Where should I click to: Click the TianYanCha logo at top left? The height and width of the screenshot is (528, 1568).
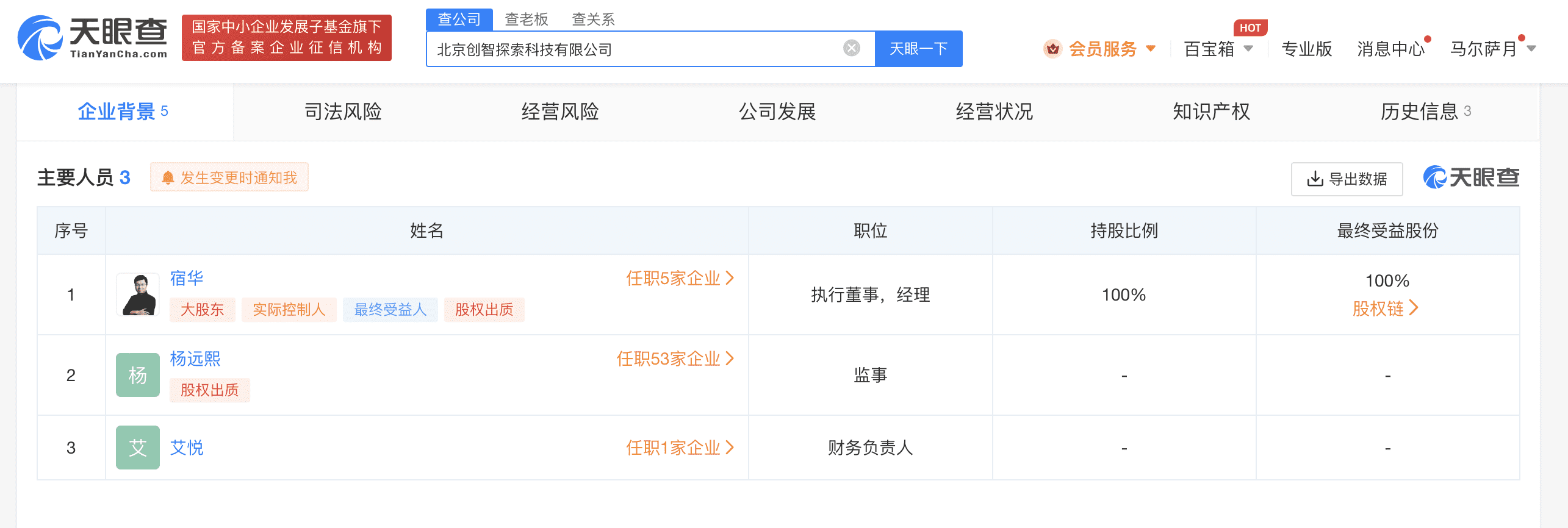coord(92,38)
